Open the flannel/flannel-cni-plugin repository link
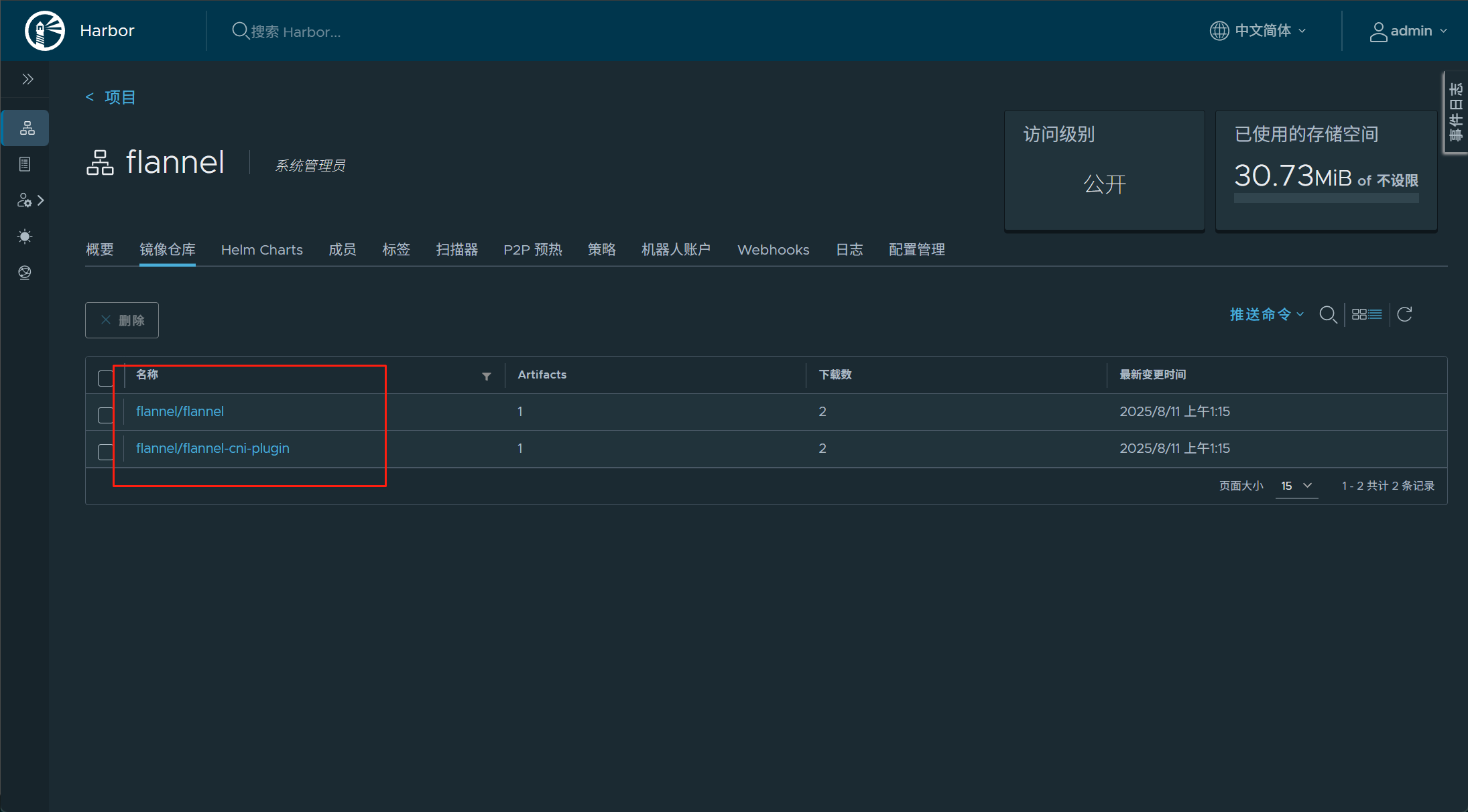The width and height of the screenshot is (1468, 812). [x=212, y=448]
